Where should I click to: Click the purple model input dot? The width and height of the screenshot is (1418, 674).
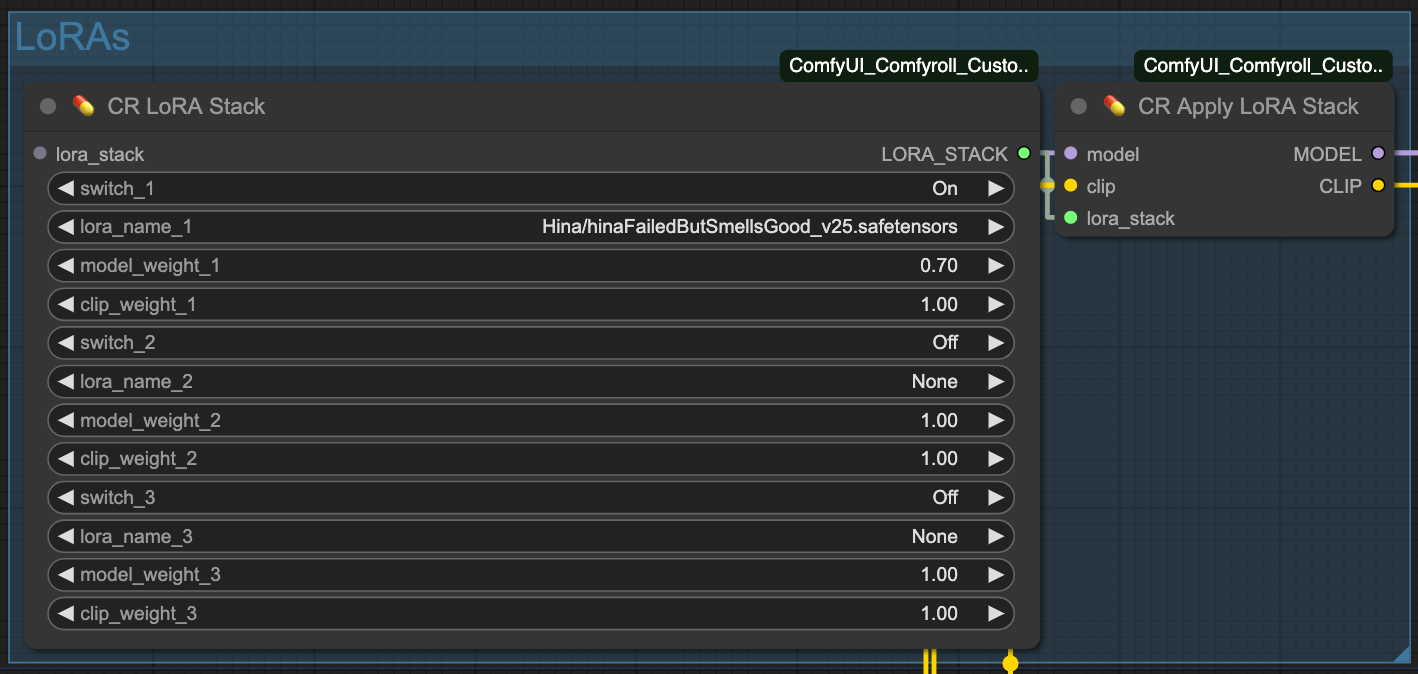pyautogui.click(x=1071, y=153)
